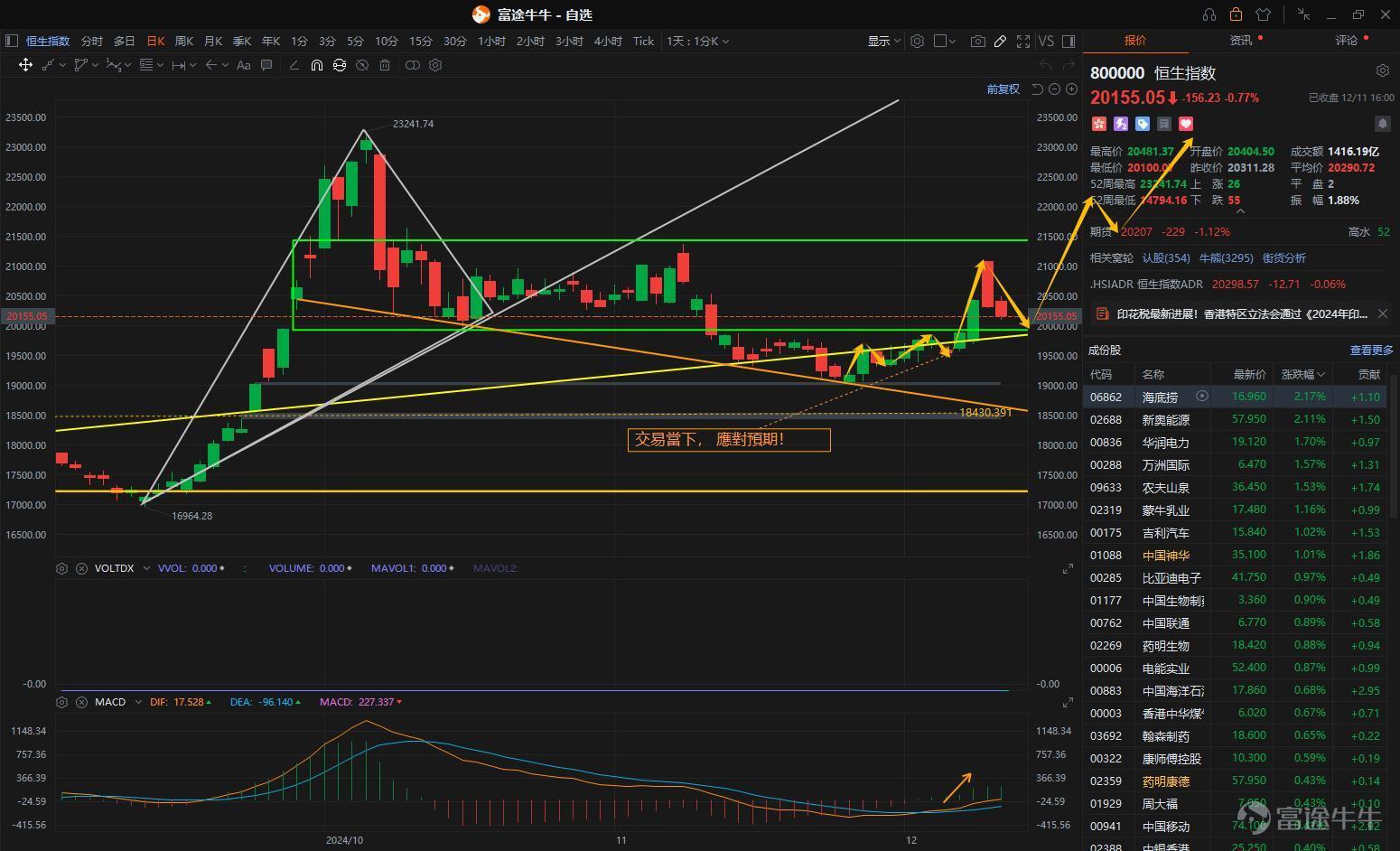Toggle the heart favorite icon

point(1186,124)
